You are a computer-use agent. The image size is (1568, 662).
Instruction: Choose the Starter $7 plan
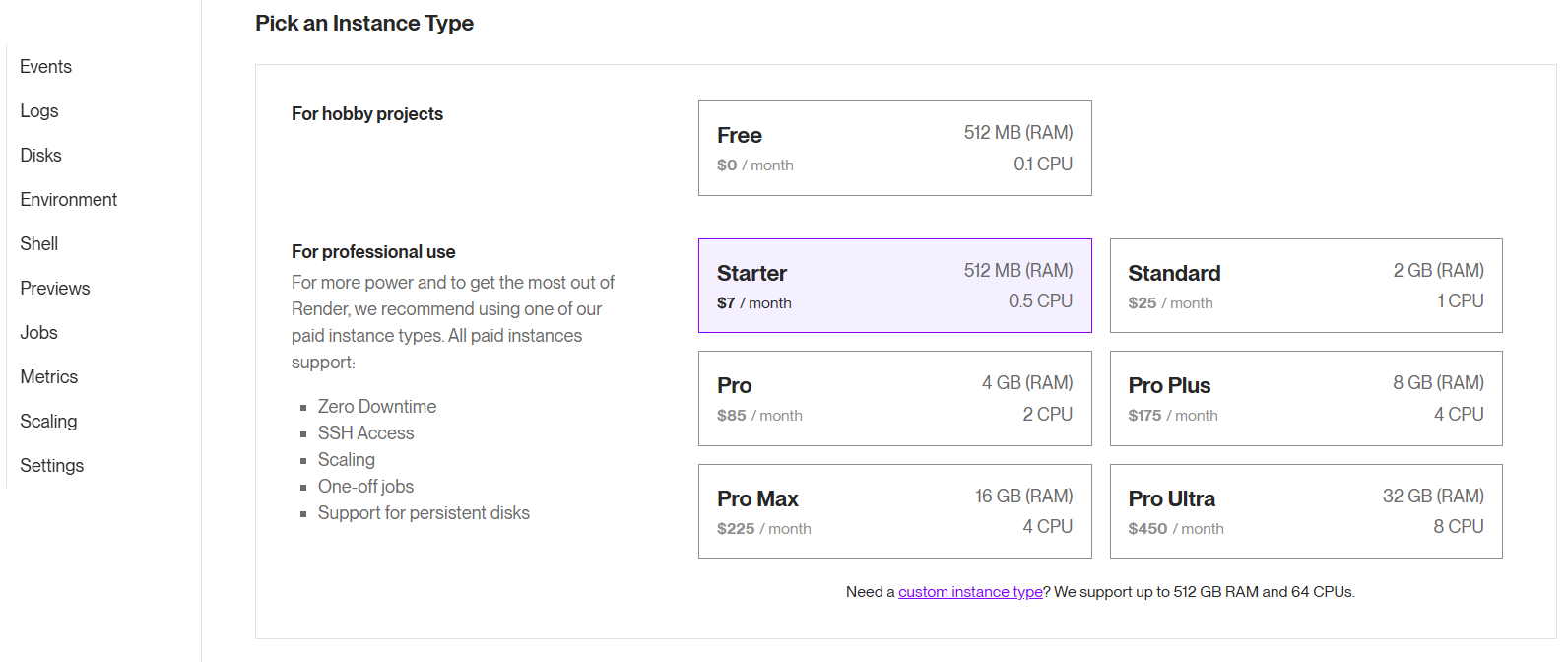[x=894, y=286]
